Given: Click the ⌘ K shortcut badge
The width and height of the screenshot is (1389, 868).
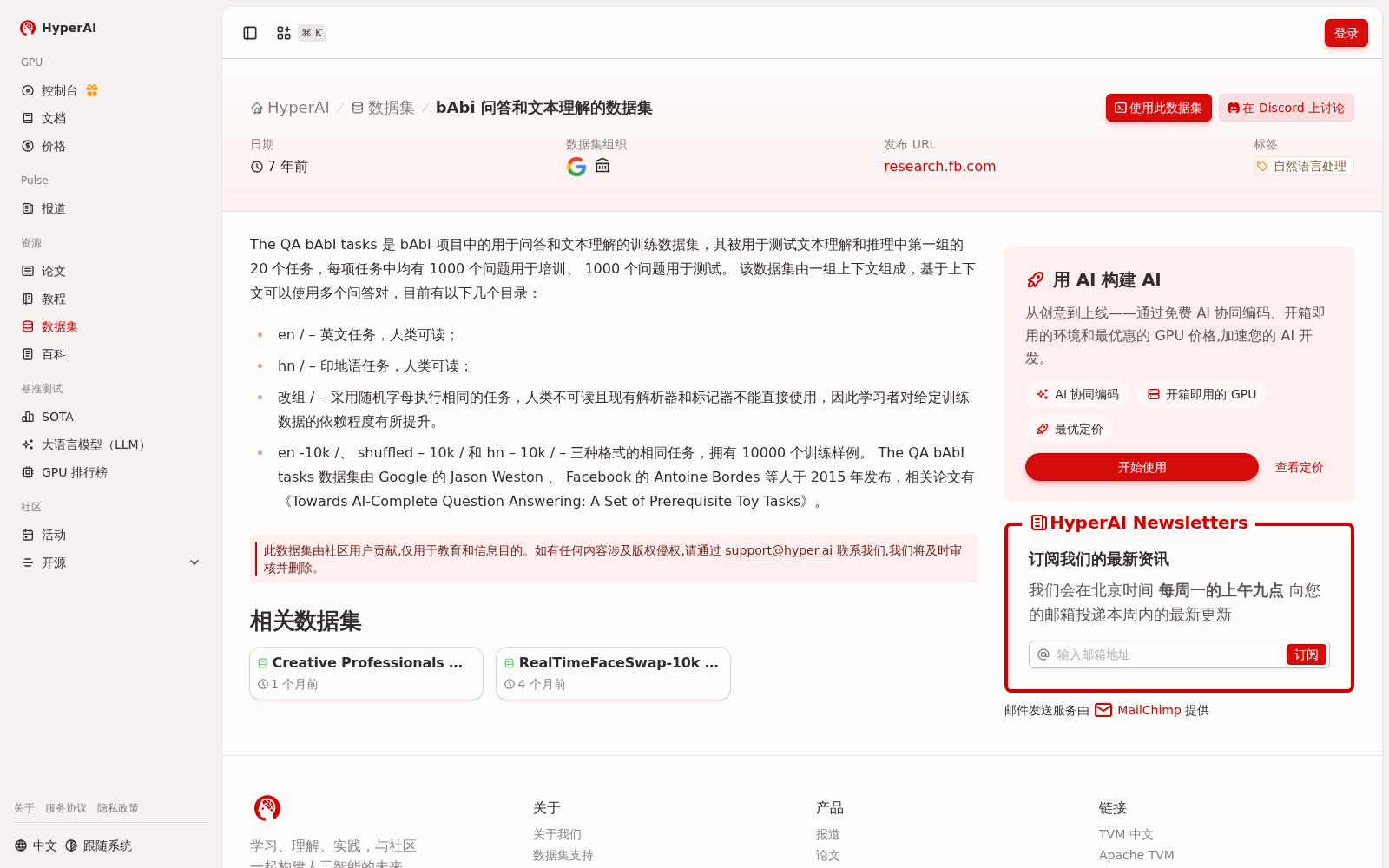Looking at the screenshot, I should [x=312, y=33].
